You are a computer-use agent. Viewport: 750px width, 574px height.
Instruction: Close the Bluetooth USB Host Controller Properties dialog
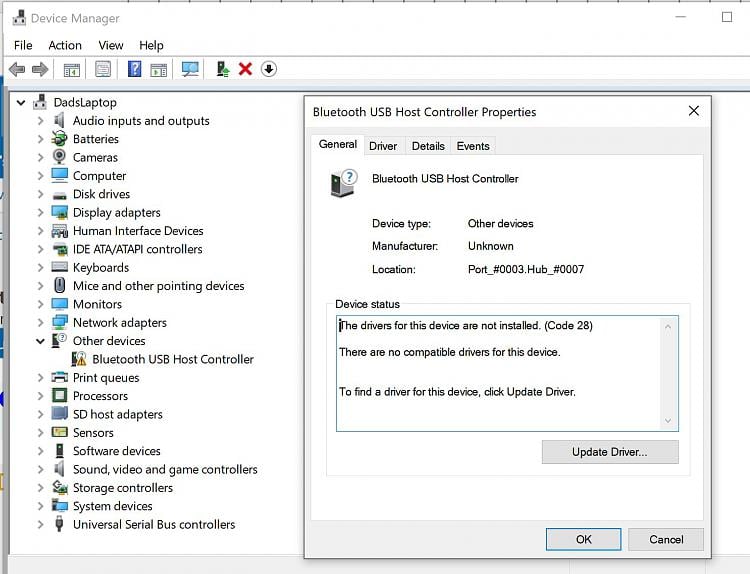(694, 111)
